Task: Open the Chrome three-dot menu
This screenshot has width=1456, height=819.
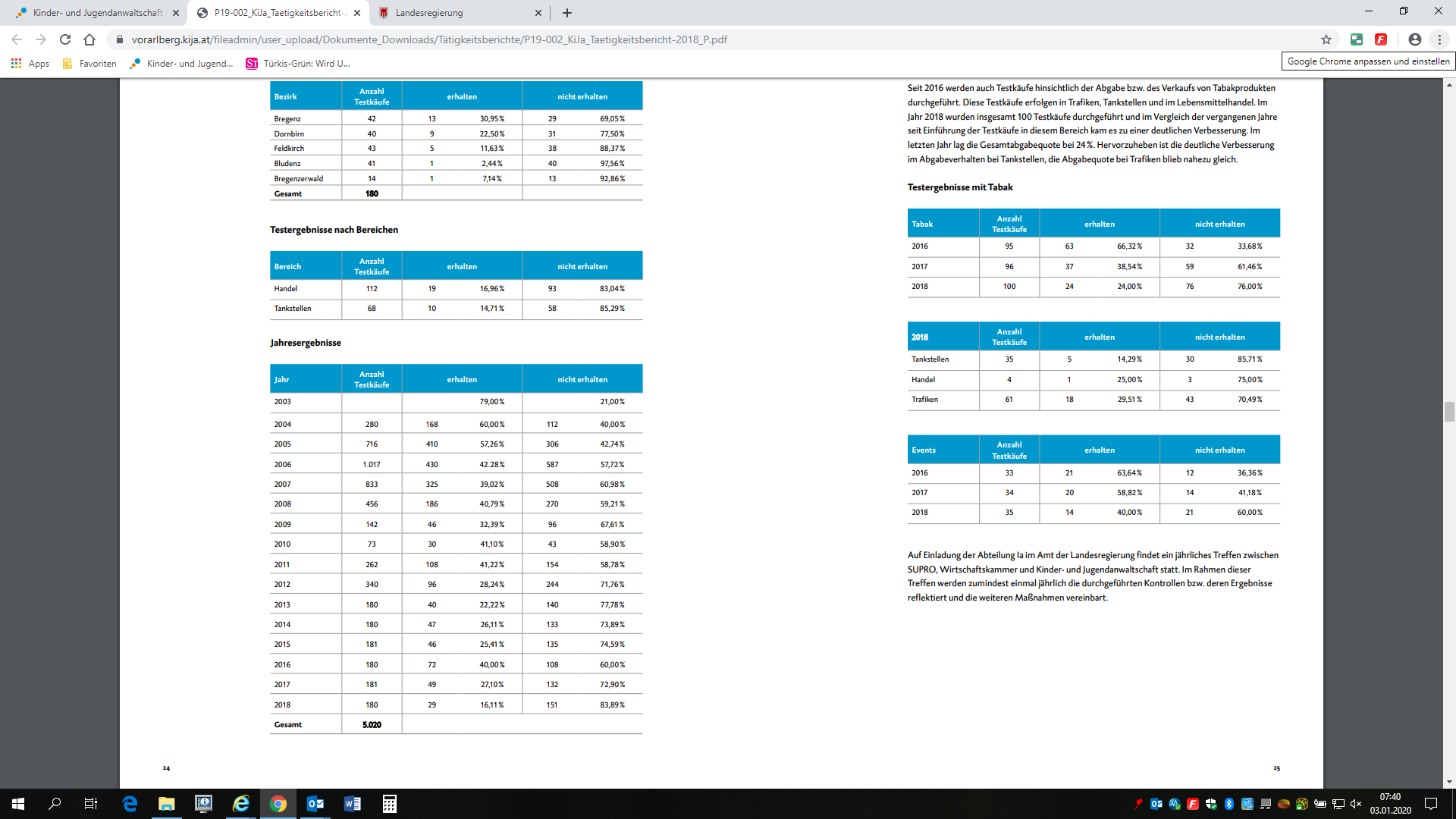Action: tap(1439, 39)
